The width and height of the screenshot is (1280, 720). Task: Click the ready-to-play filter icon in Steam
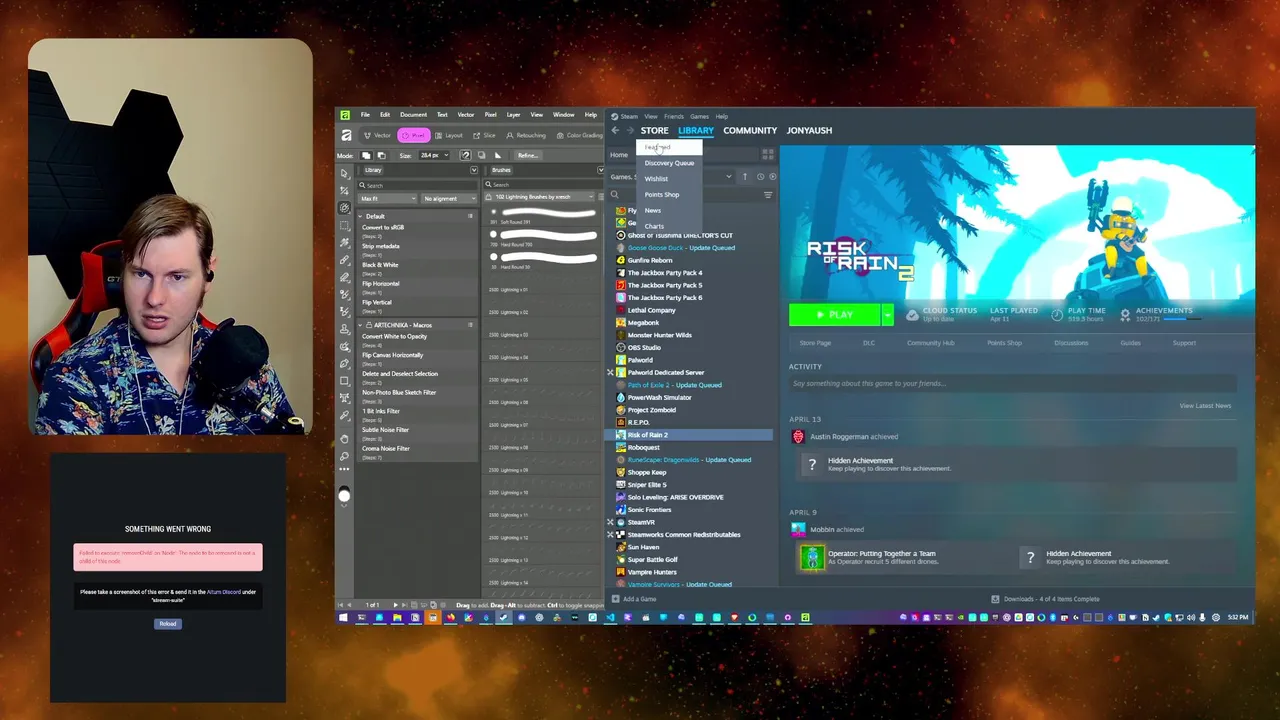click(772, 176)
